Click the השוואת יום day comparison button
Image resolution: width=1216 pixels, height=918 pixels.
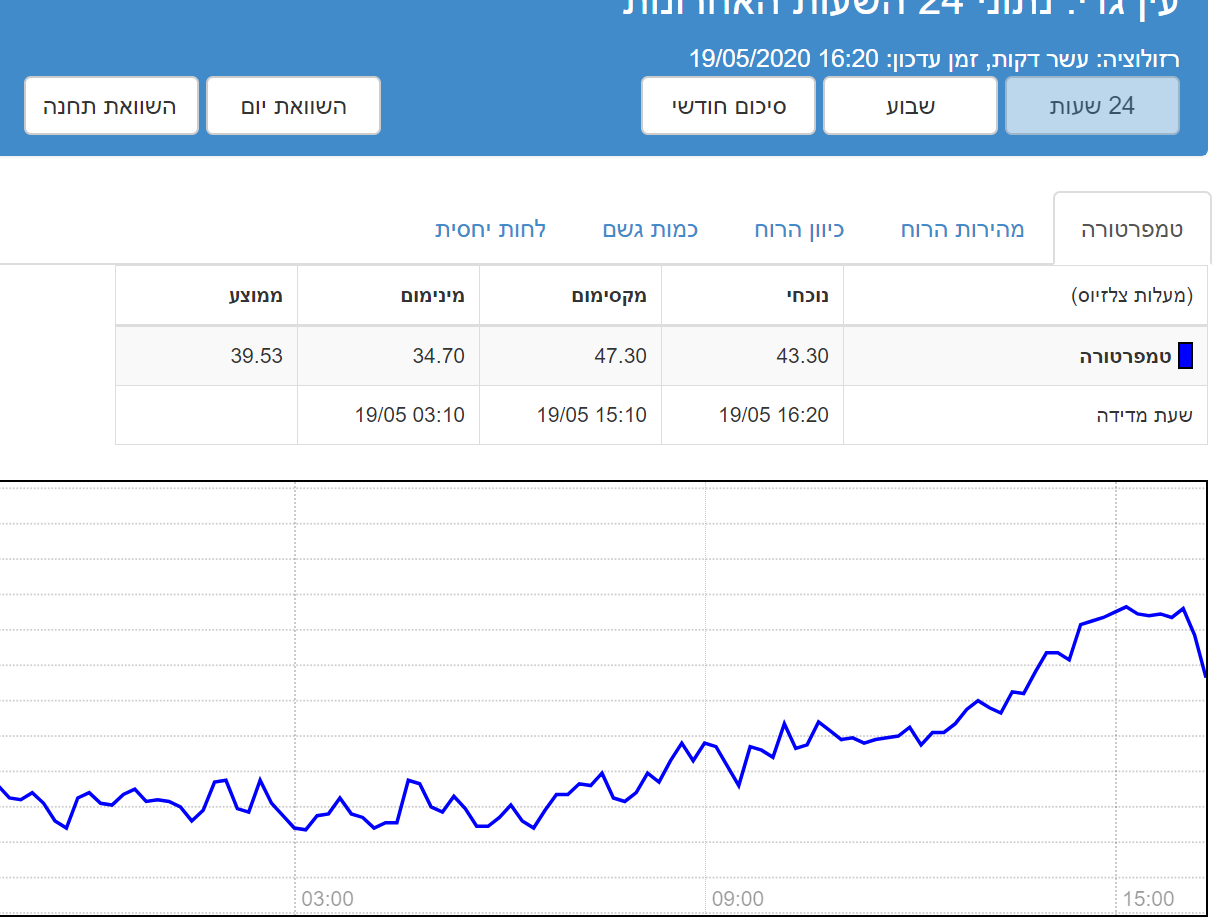[x=293, y=106]
